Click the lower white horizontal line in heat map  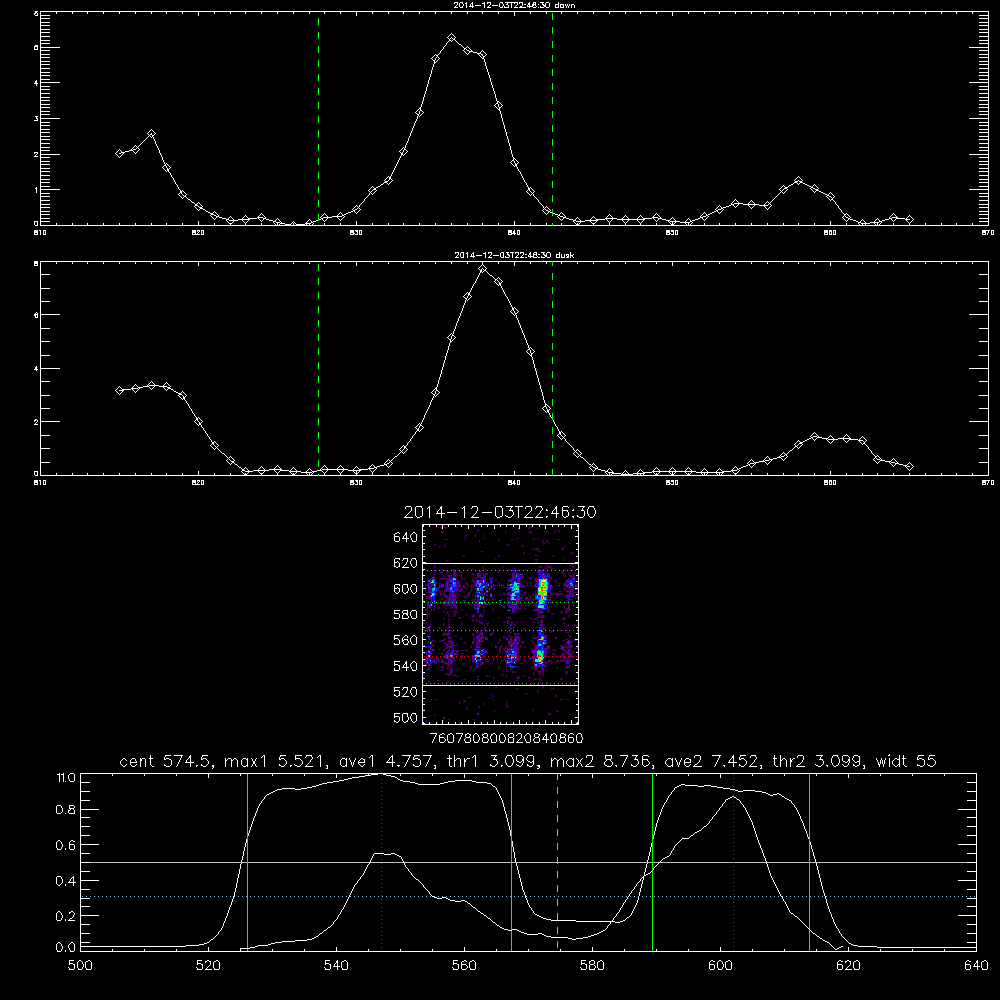point(500,685)
